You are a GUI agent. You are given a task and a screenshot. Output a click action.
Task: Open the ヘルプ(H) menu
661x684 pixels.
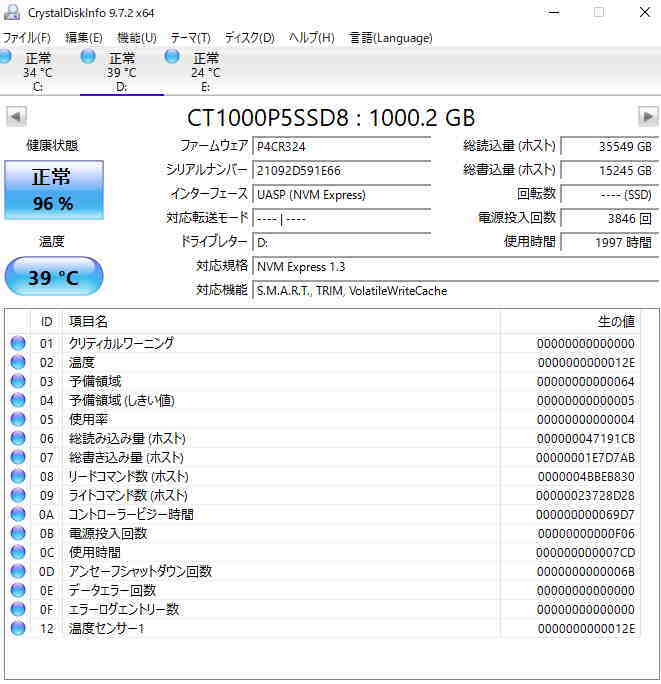pos(312,38)
